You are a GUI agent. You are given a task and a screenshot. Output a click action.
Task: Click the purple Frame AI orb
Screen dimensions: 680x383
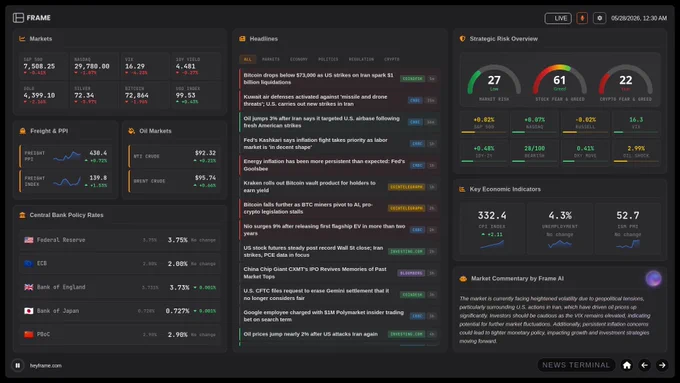(x=653, y=278)
